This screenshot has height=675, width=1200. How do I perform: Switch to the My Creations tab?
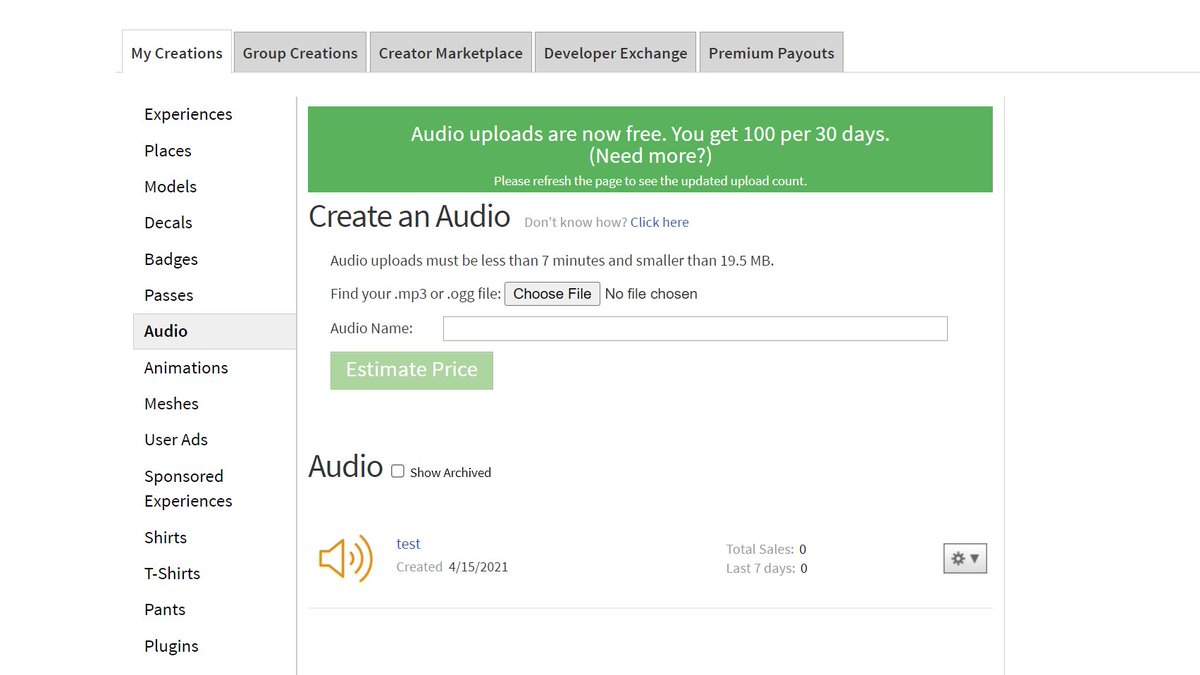pyautogui.click(x=177, y=53)
